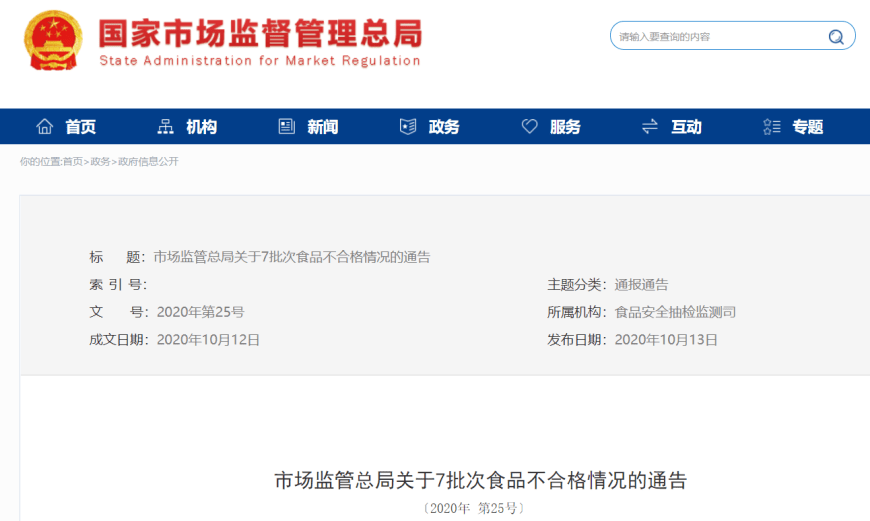Screen dimensions: 870x521
Task: Click the date 2020年10月12日
Action: coord(208,340)
